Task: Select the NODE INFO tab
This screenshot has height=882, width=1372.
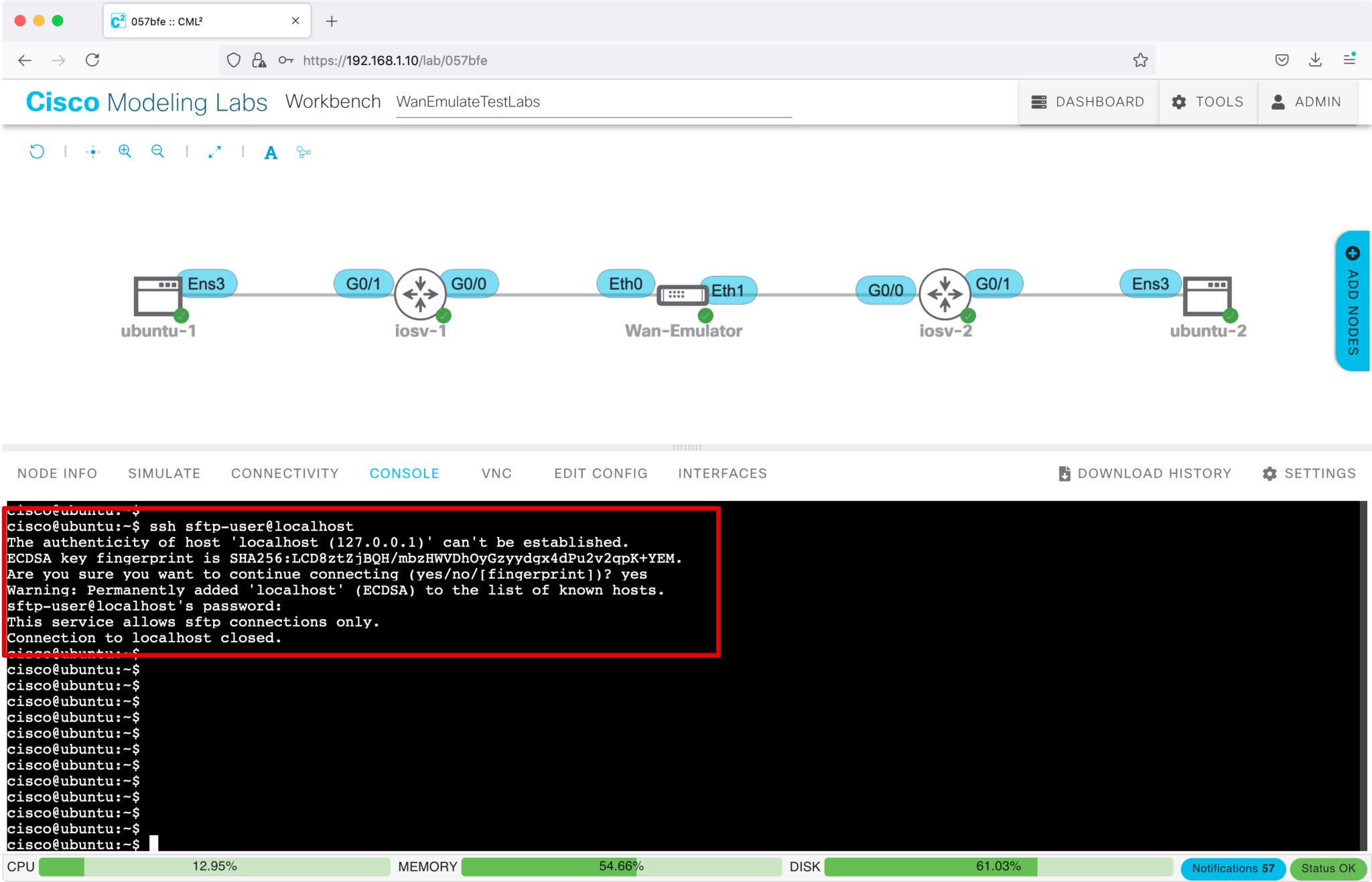Action: 57,473
